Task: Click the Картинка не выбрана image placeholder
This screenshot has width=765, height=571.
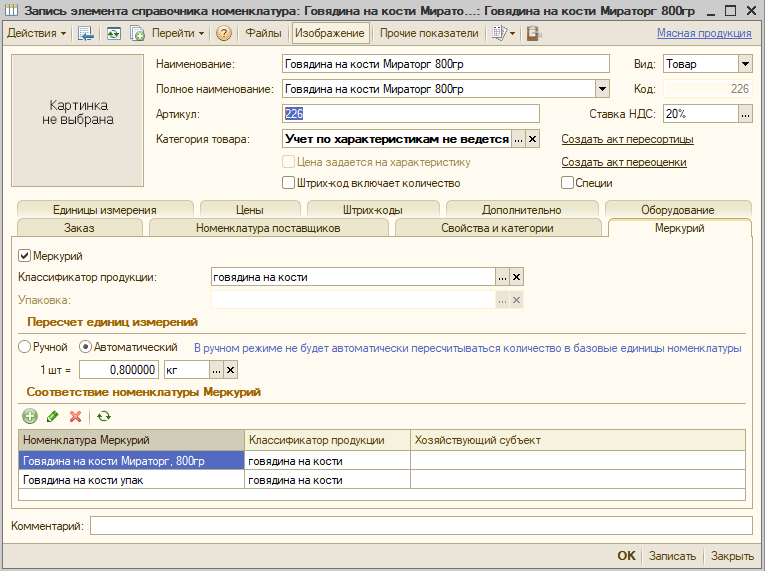Action: tap(78, 121)
